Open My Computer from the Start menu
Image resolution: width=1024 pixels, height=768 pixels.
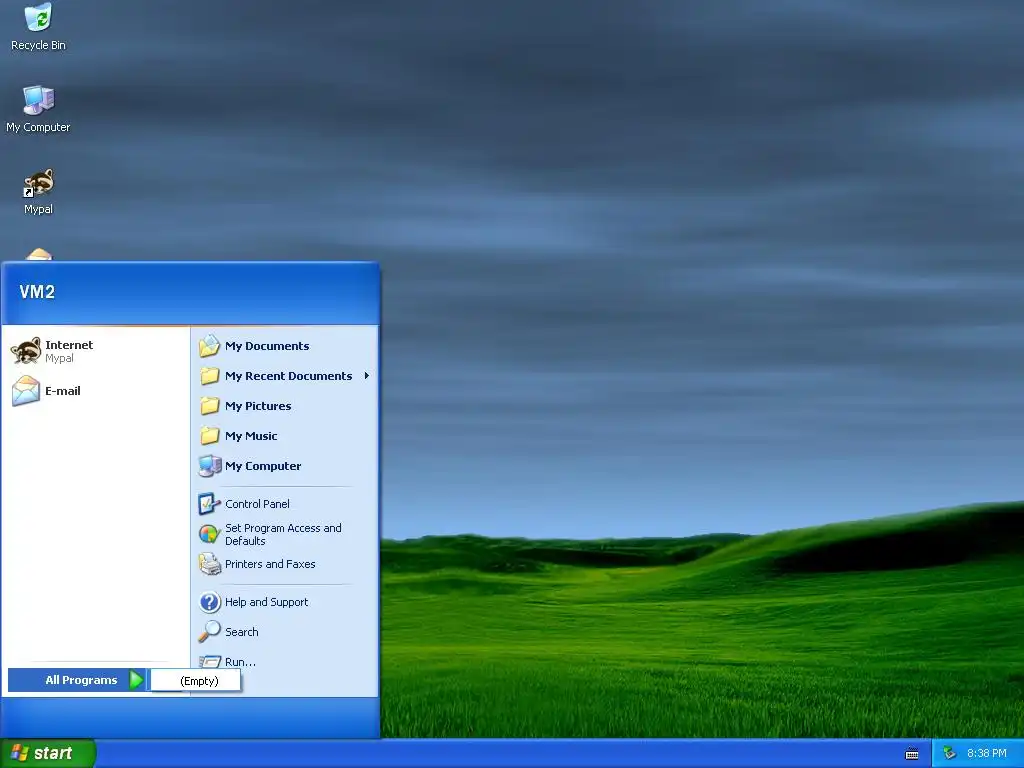tap(285, 466)
